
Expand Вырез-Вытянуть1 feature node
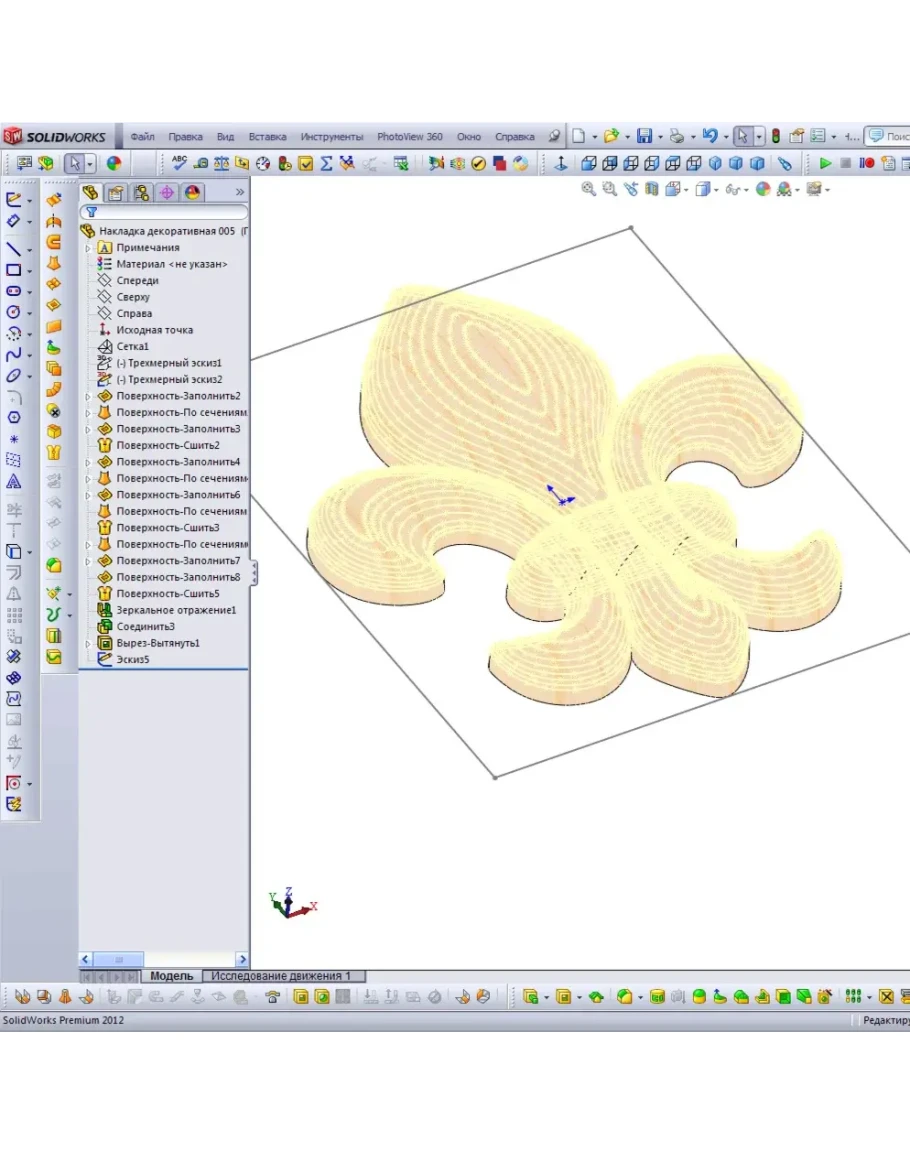click(x=88, y=643)
